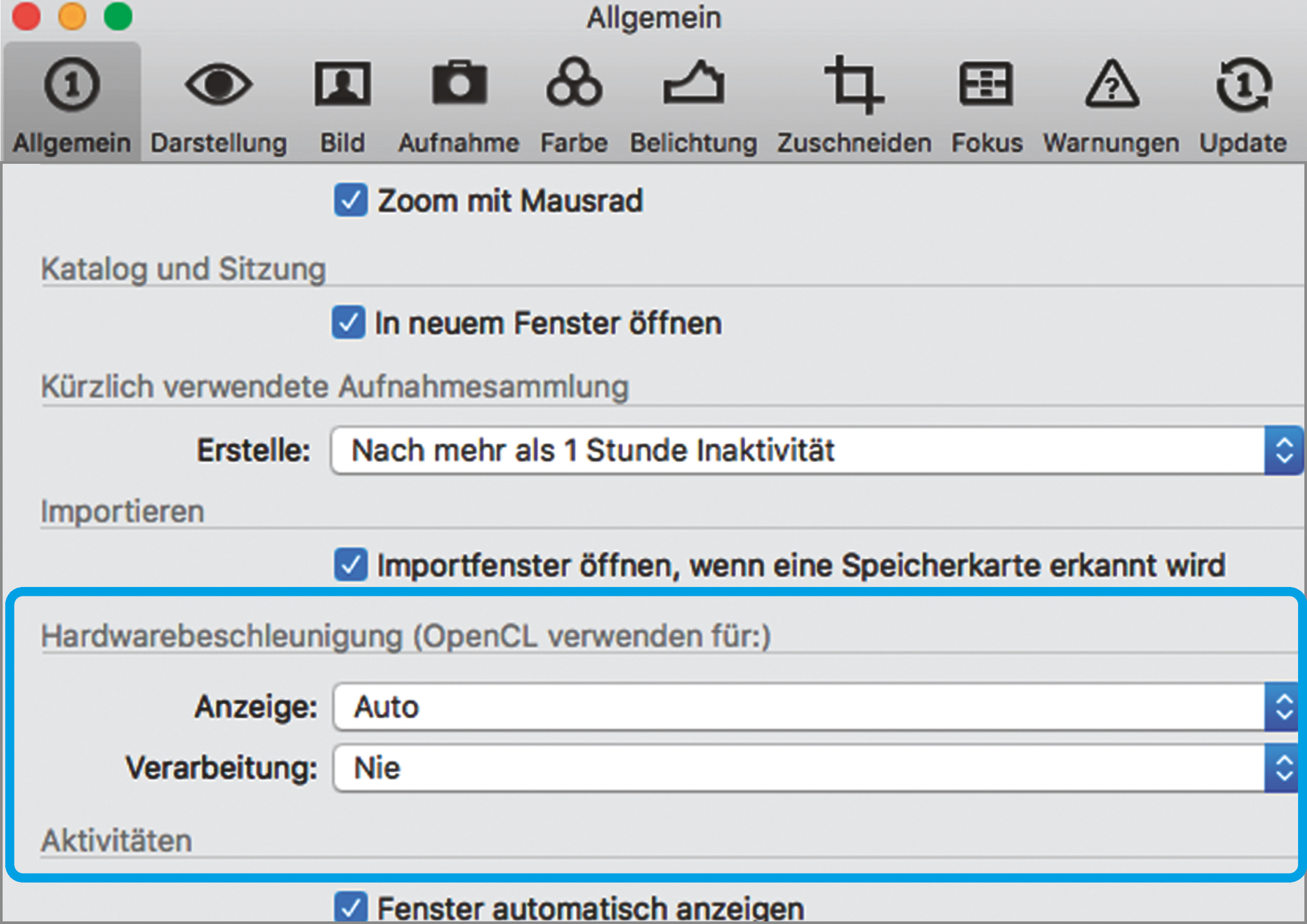Disable Zoom mit Mausrad checkbox

tap(350, 200)
